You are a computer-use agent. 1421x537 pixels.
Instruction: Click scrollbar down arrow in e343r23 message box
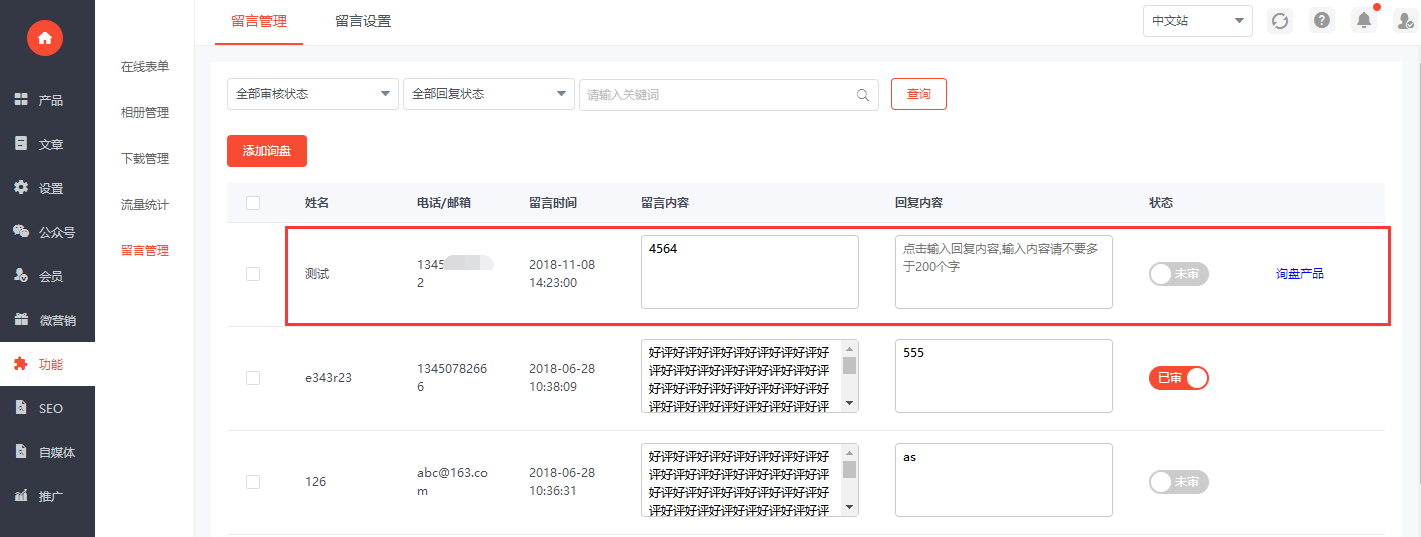[x=850, y=403]
